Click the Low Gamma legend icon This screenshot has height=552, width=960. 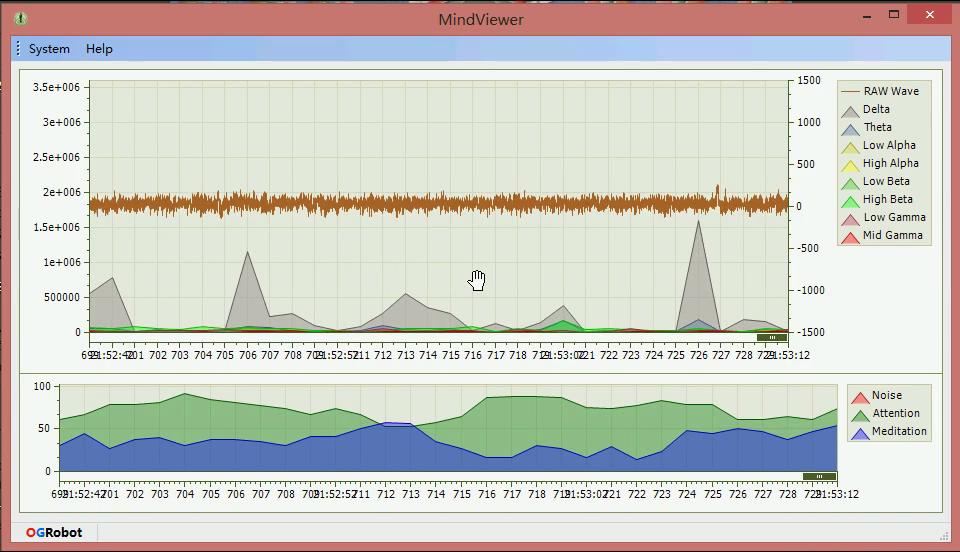tap(850, 219)
